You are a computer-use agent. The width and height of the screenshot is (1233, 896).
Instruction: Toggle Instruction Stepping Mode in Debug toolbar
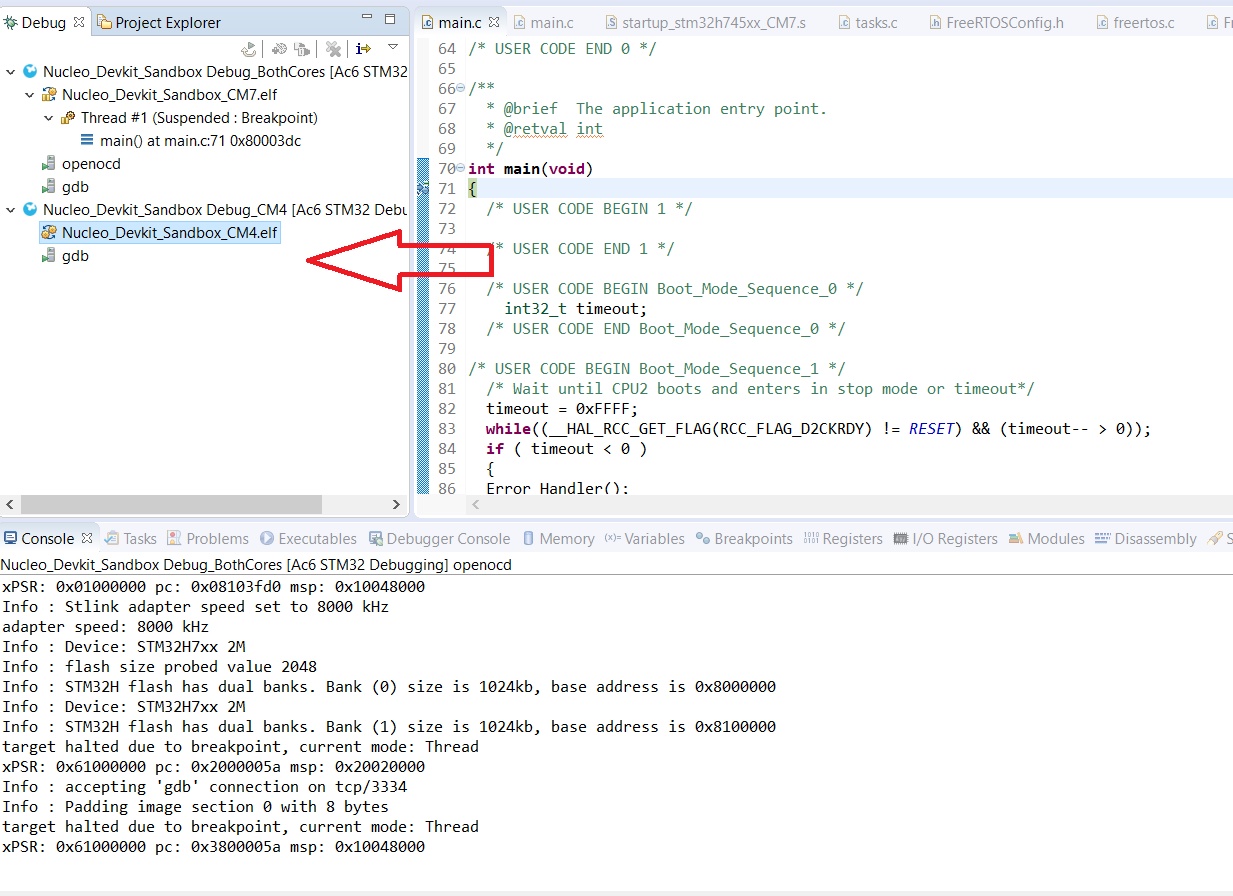363,48
